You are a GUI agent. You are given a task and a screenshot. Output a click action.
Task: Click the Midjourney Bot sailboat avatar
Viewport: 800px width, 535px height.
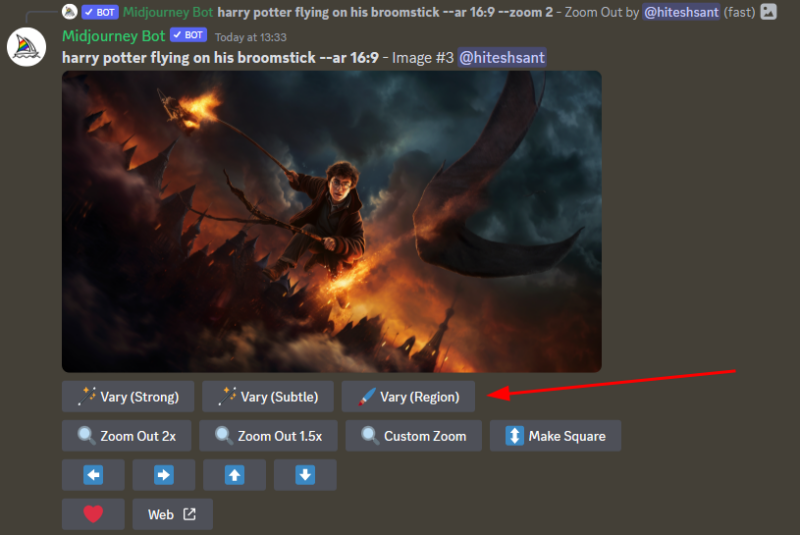pyautogui.click(x=27, y=47)
